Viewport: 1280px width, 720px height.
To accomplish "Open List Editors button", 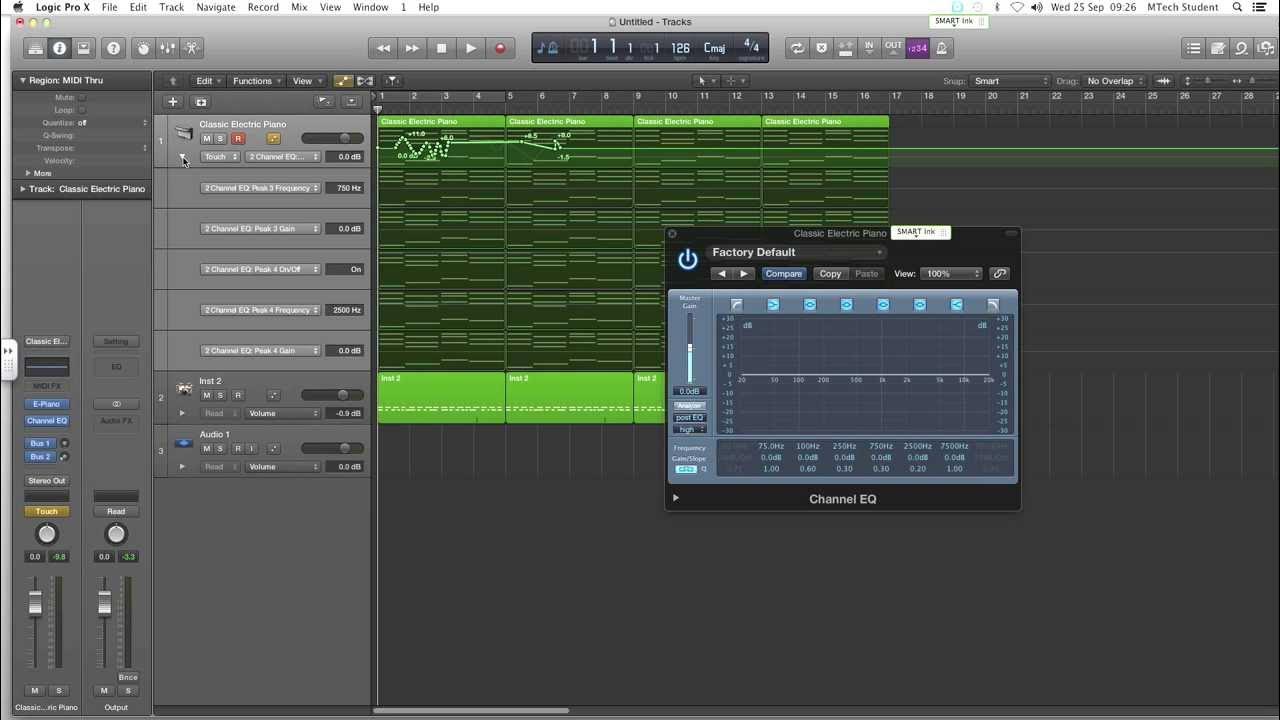I will [x=1193, y=48].
